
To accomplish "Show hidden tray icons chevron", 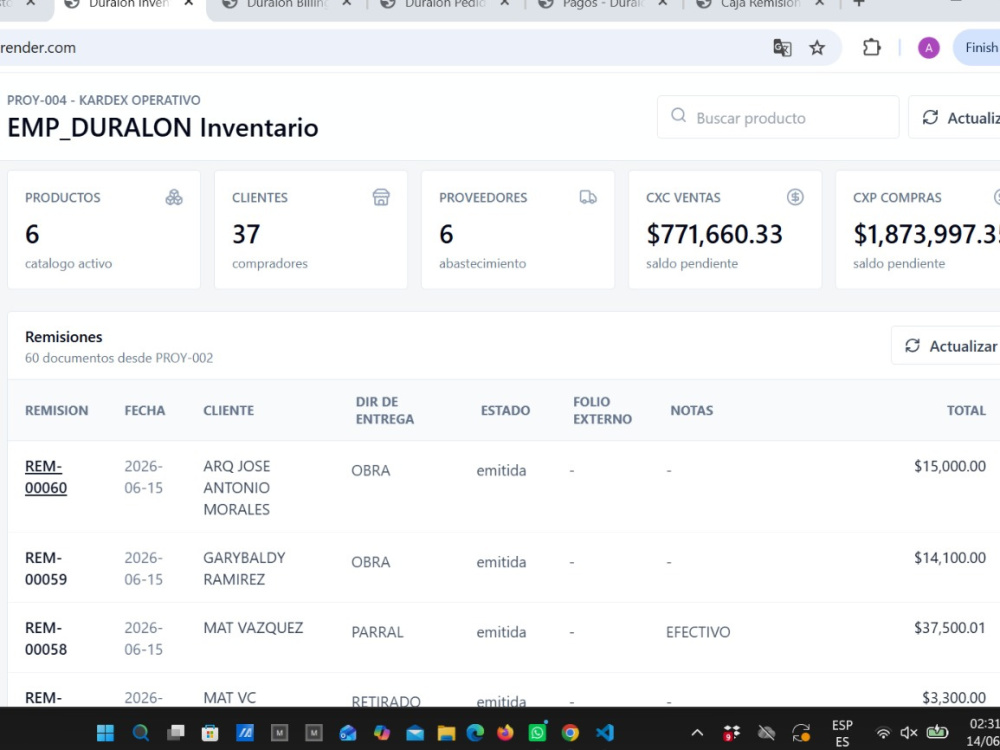I will tap(697, 733).
